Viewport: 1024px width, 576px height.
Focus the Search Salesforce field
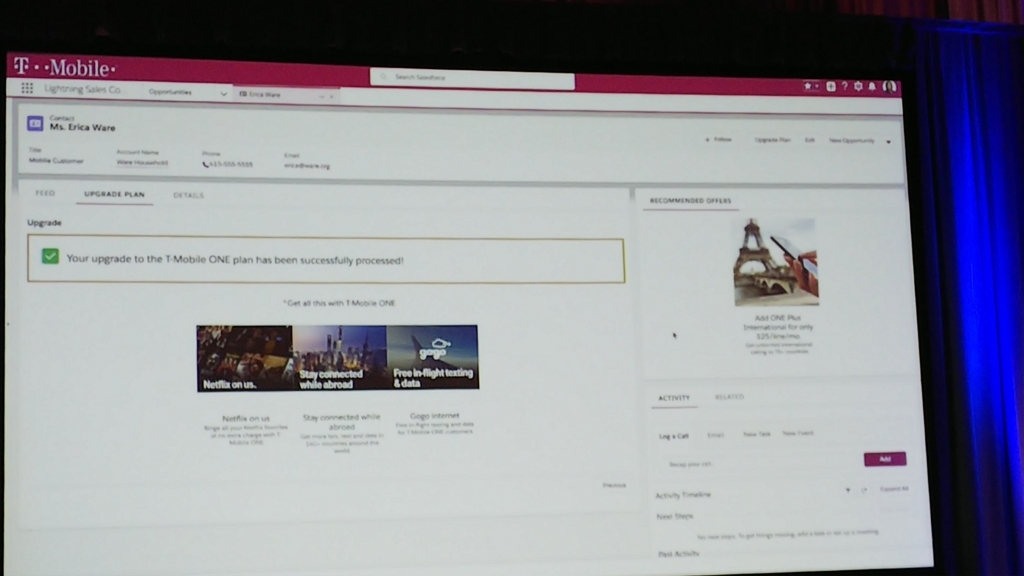click(x=472, y=78)
